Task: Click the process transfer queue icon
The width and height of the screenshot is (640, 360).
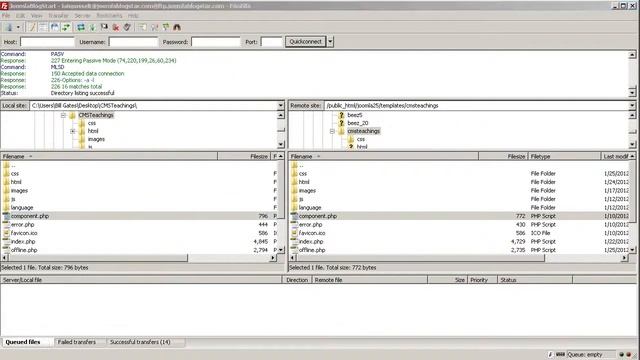Action: 92,27
